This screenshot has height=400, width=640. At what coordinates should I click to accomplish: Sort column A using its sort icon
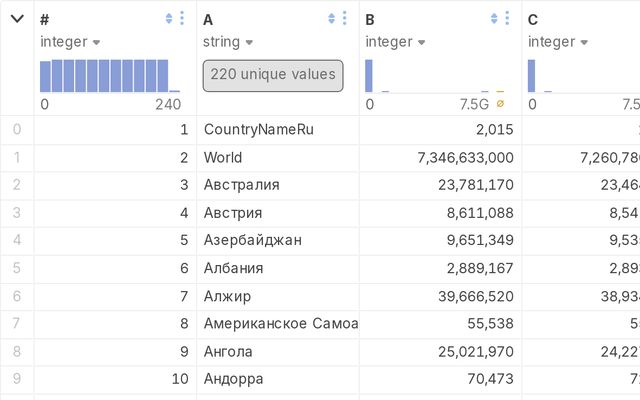click(x=332, y=19)
